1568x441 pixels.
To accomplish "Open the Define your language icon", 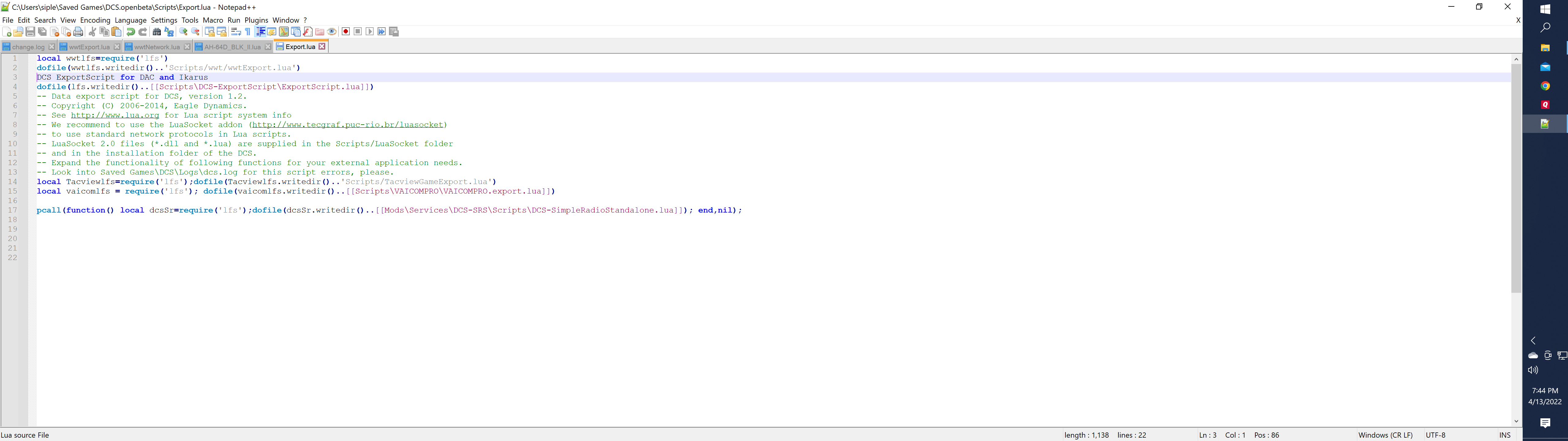I will pyautogui.click(x=272, y=32).
